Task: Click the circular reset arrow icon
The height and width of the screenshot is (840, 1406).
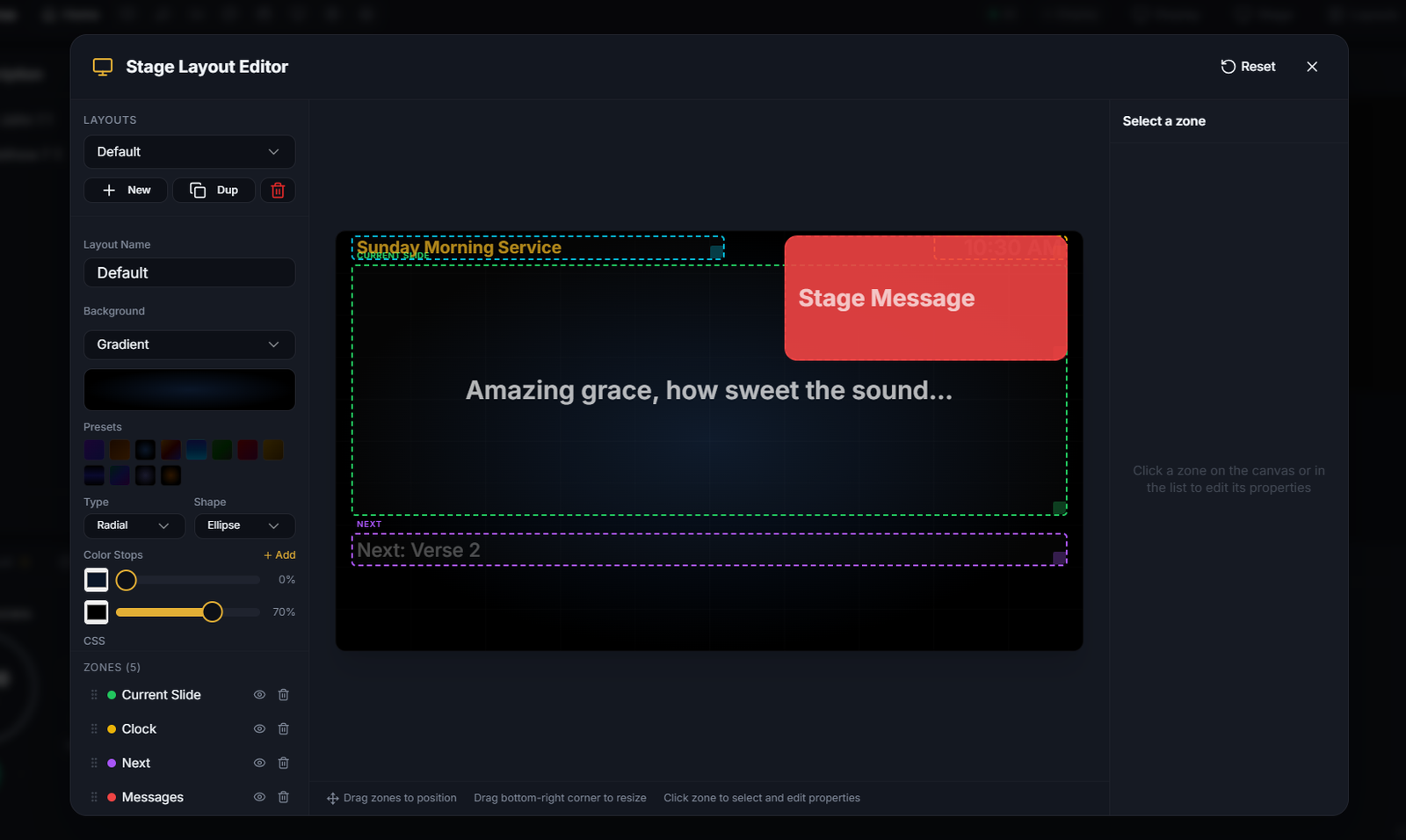Action: pos(1227,66)
